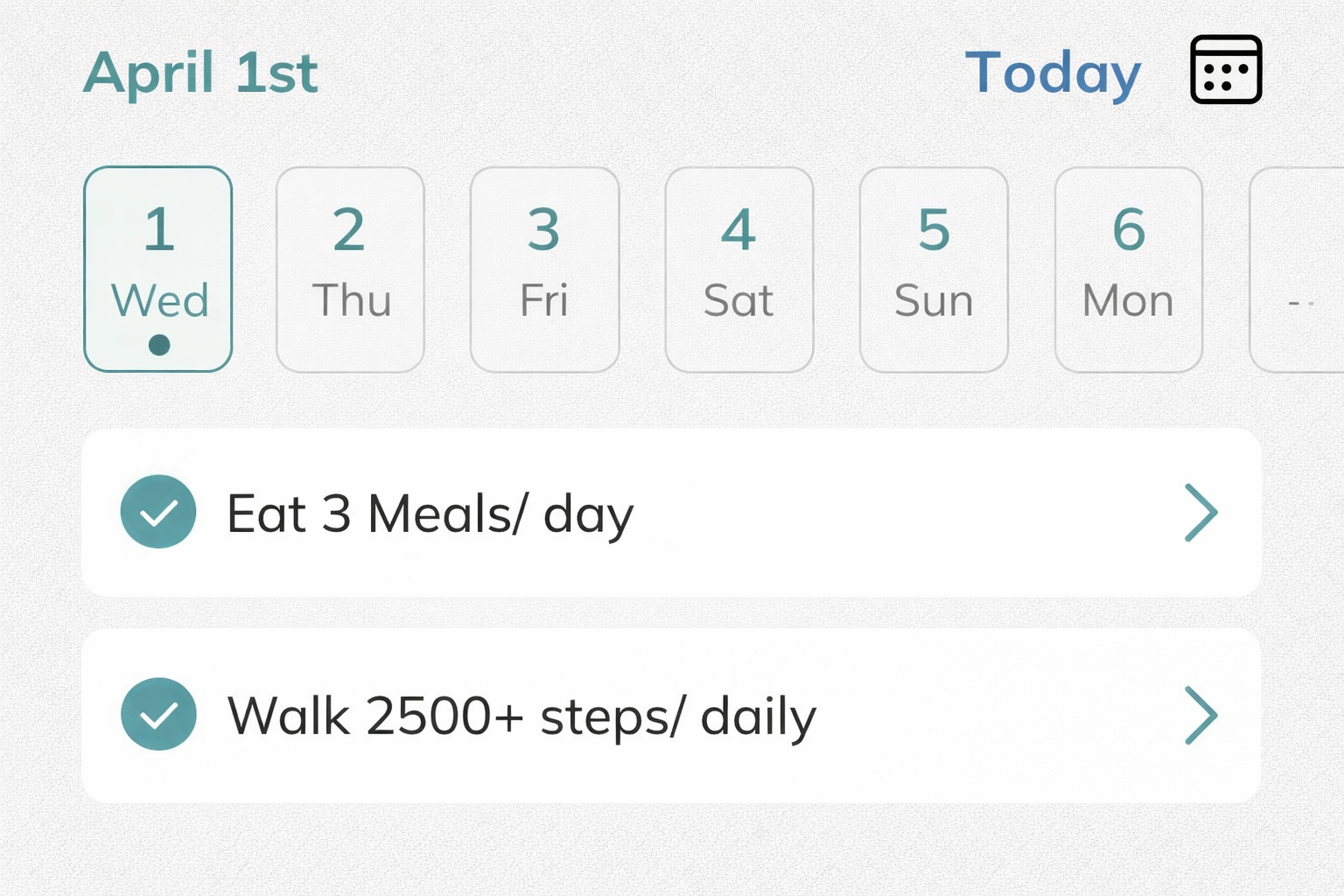Open the Eat 3 Meals/ day habit text
Image resolution: width=1344 pixels, height=896 pixels.
point(430,514)
